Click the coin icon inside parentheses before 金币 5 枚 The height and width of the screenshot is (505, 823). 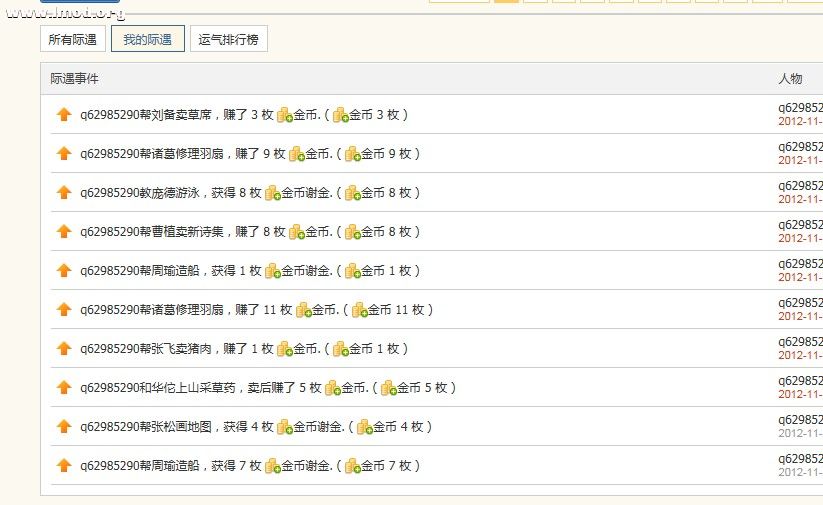point(388,388)
